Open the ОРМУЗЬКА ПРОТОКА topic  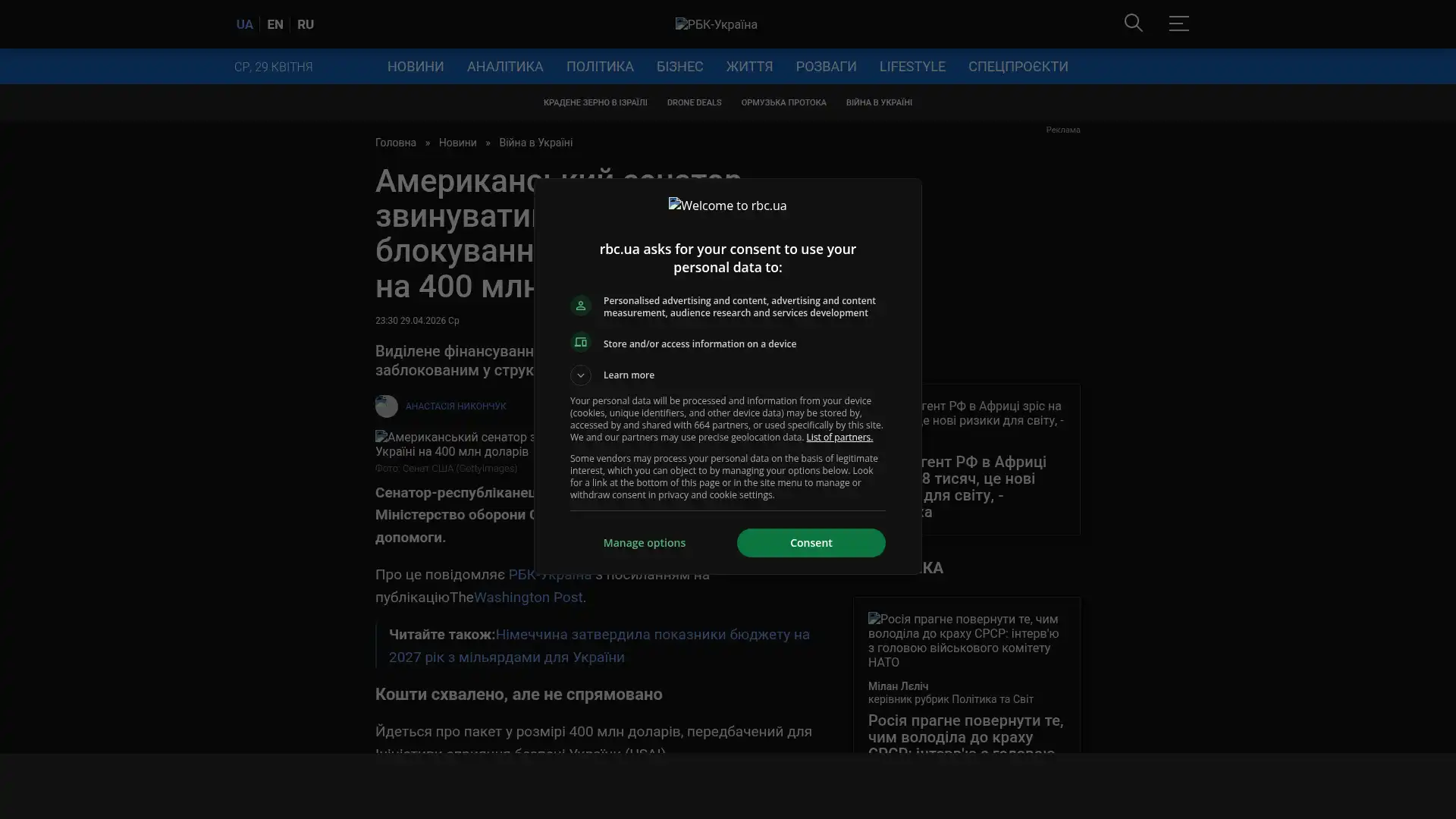783,102
